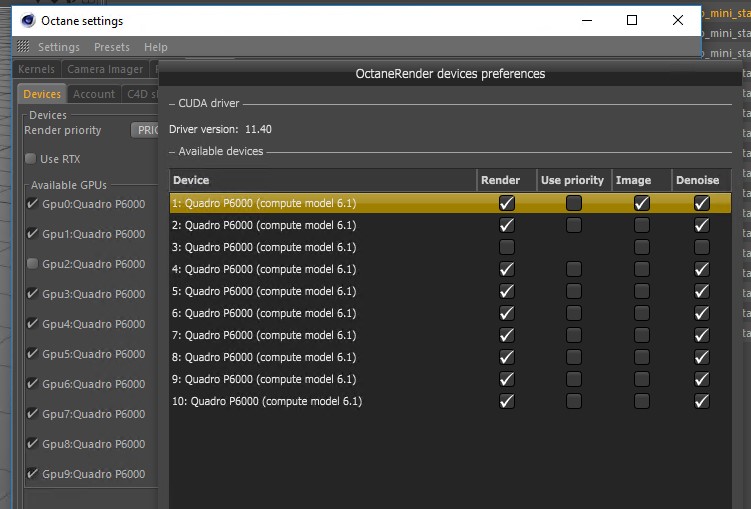Image resolution: width=751 pixels, height=509 pixels.
Task: Uncheck Gpu4:Quadro P6000
Action: 32,324
